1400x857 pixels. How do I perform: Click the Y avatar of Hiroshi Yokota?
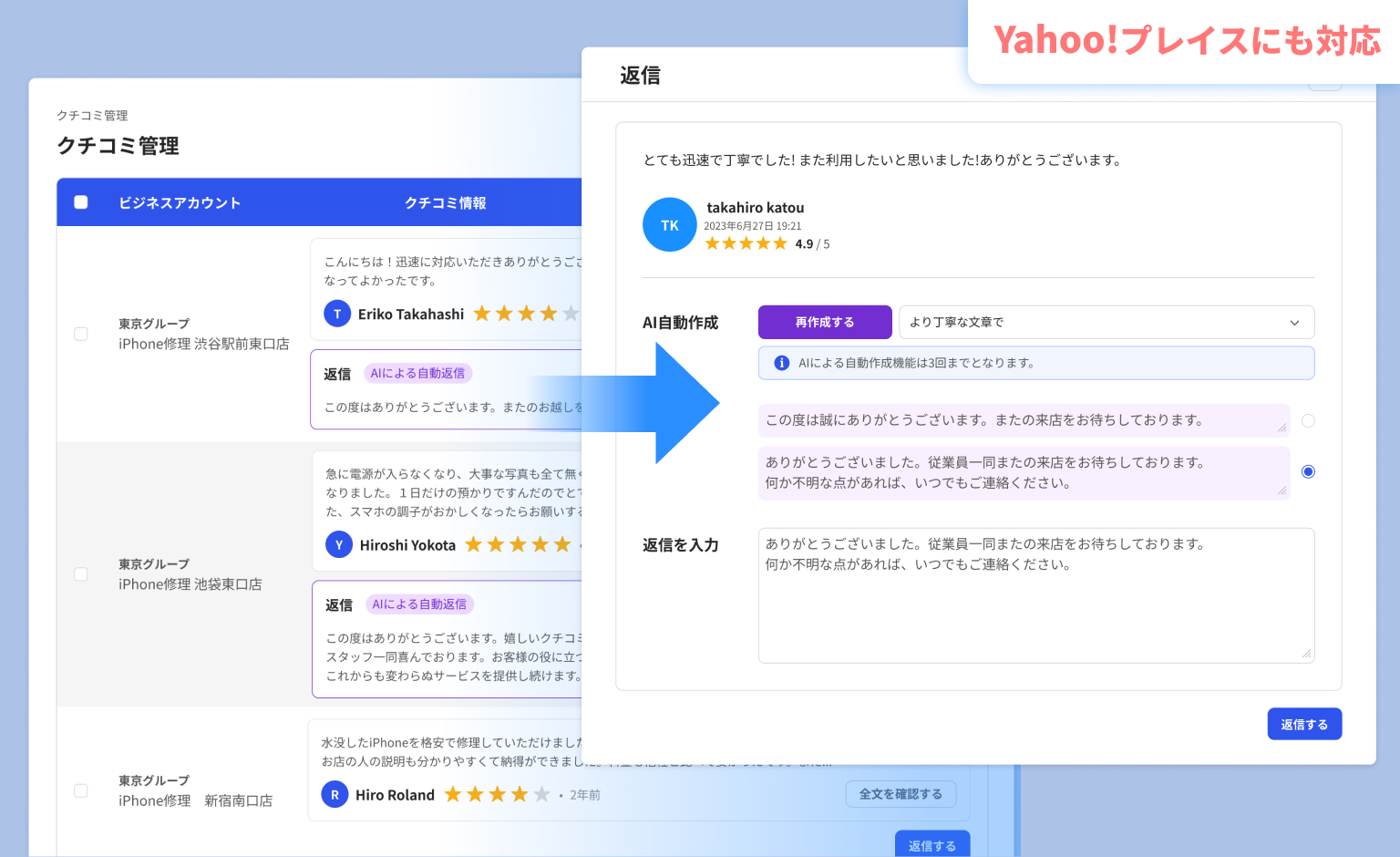click(339, 545)
